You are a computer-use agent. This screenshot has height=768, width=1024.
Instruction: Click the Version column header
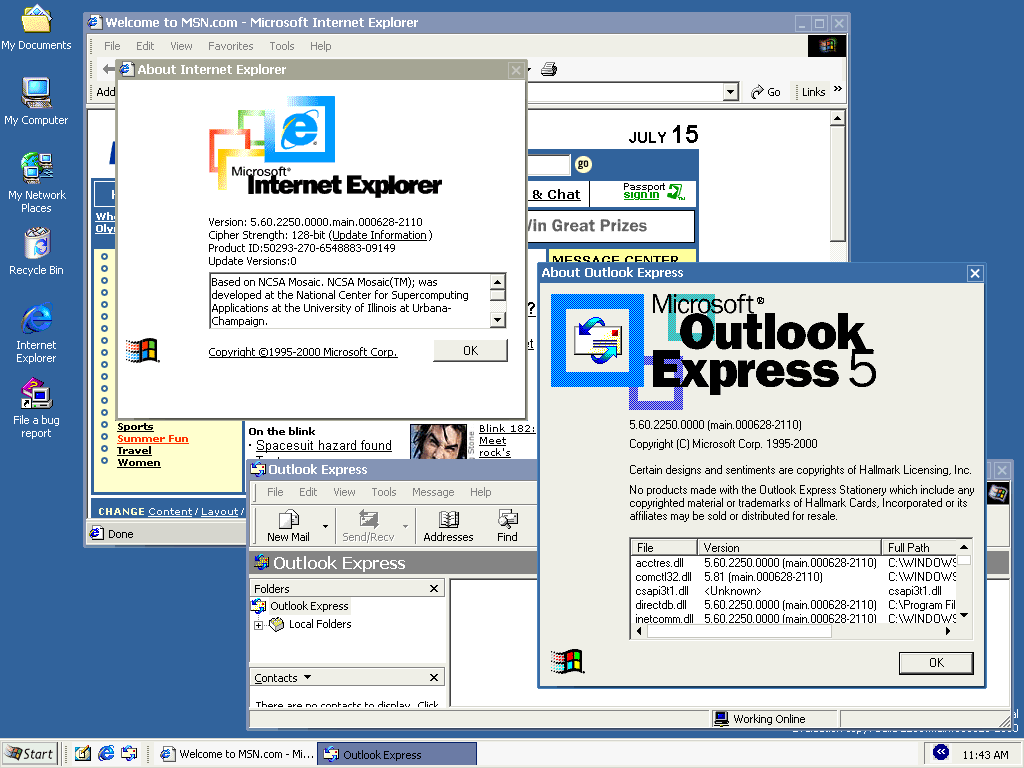click(789, 547)
